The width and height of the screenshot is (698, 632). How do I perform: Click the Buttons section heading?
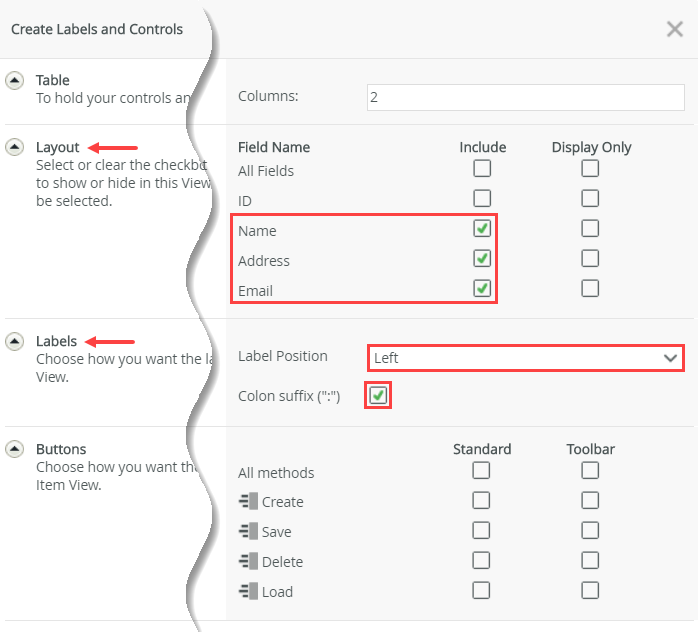pyautogui.click(x=61, y=449)
